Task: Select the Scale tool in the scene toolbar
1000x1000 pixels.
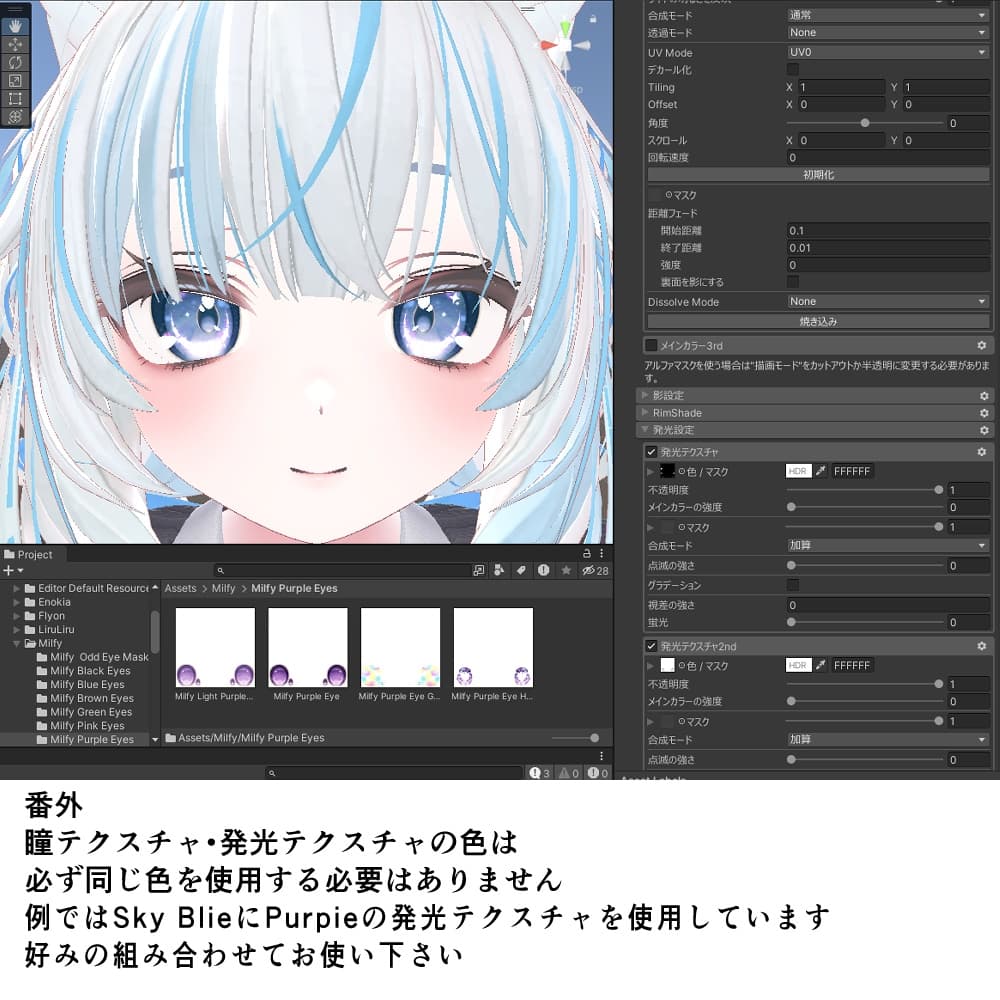Action: [14, 79]
